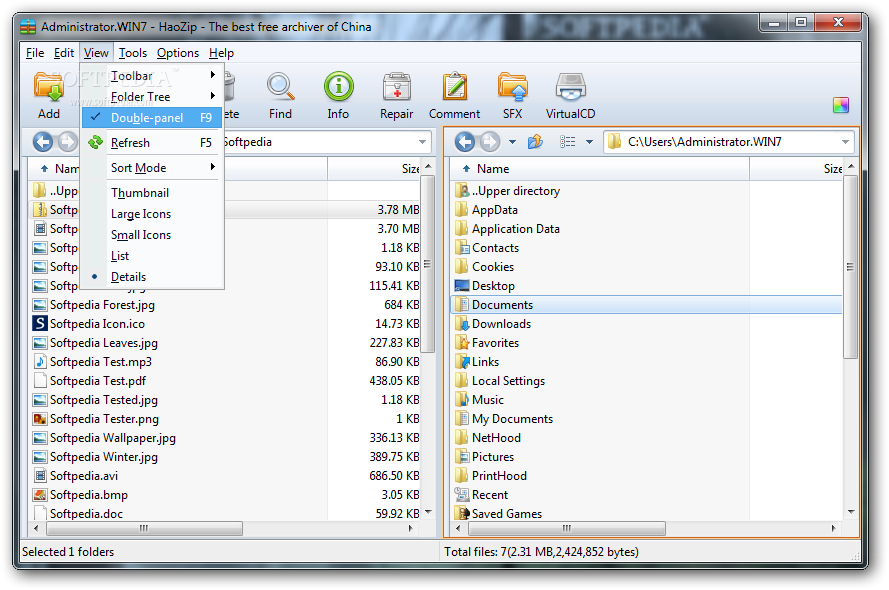Sort right panel by Name column header
Viewport: 889px width, 590px height.
600,169
